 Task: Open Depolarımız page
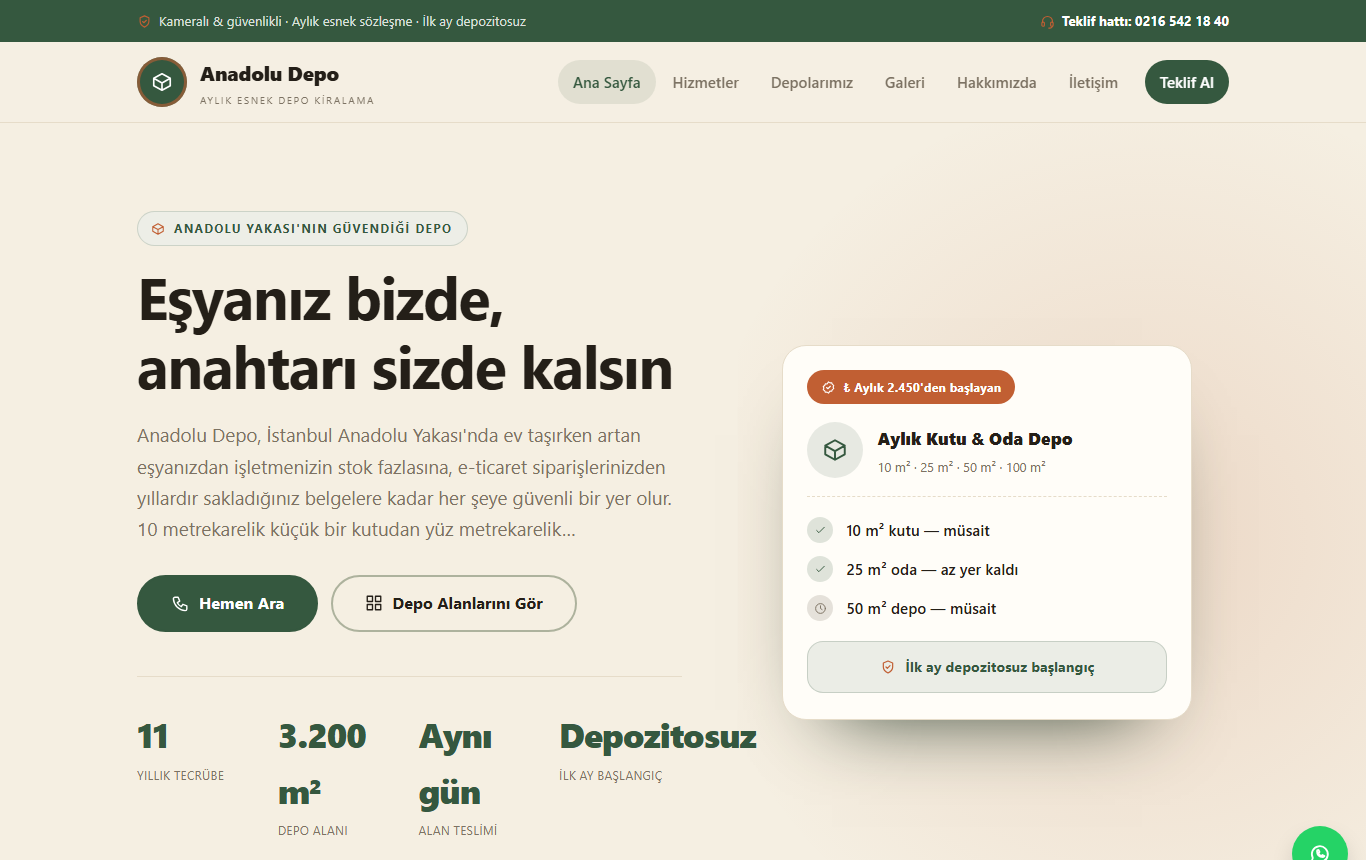click(x=812, y=83)
